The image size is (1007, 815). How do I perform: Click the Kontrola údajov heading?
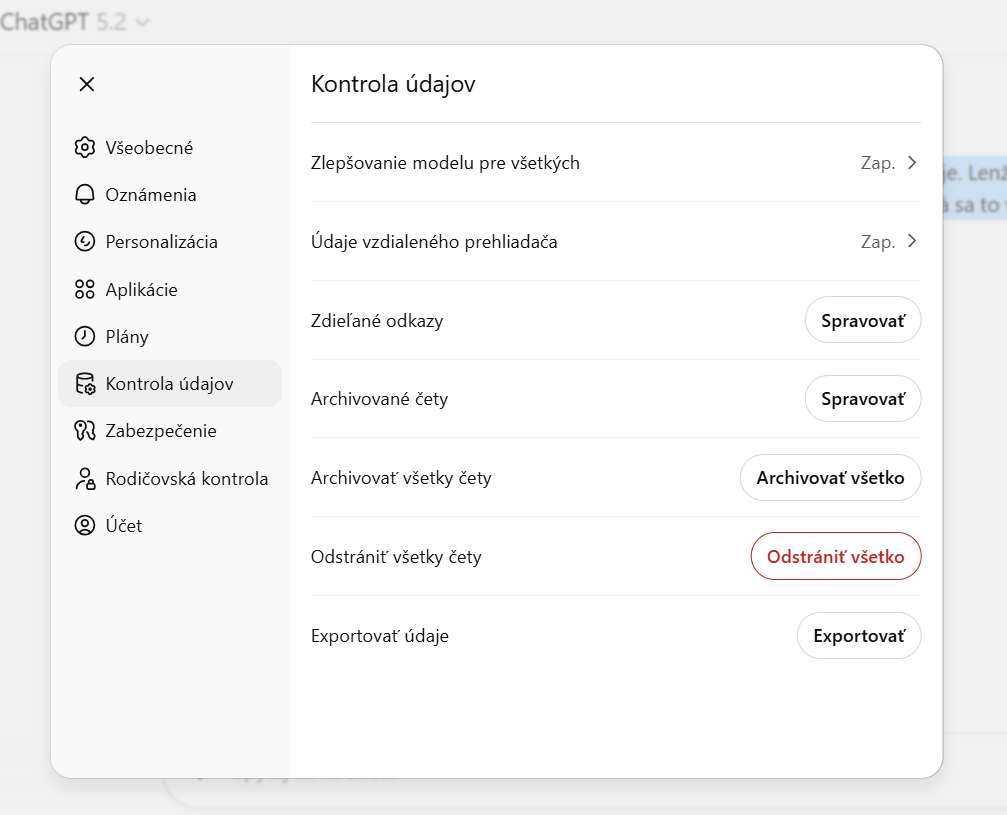(393, 84)
